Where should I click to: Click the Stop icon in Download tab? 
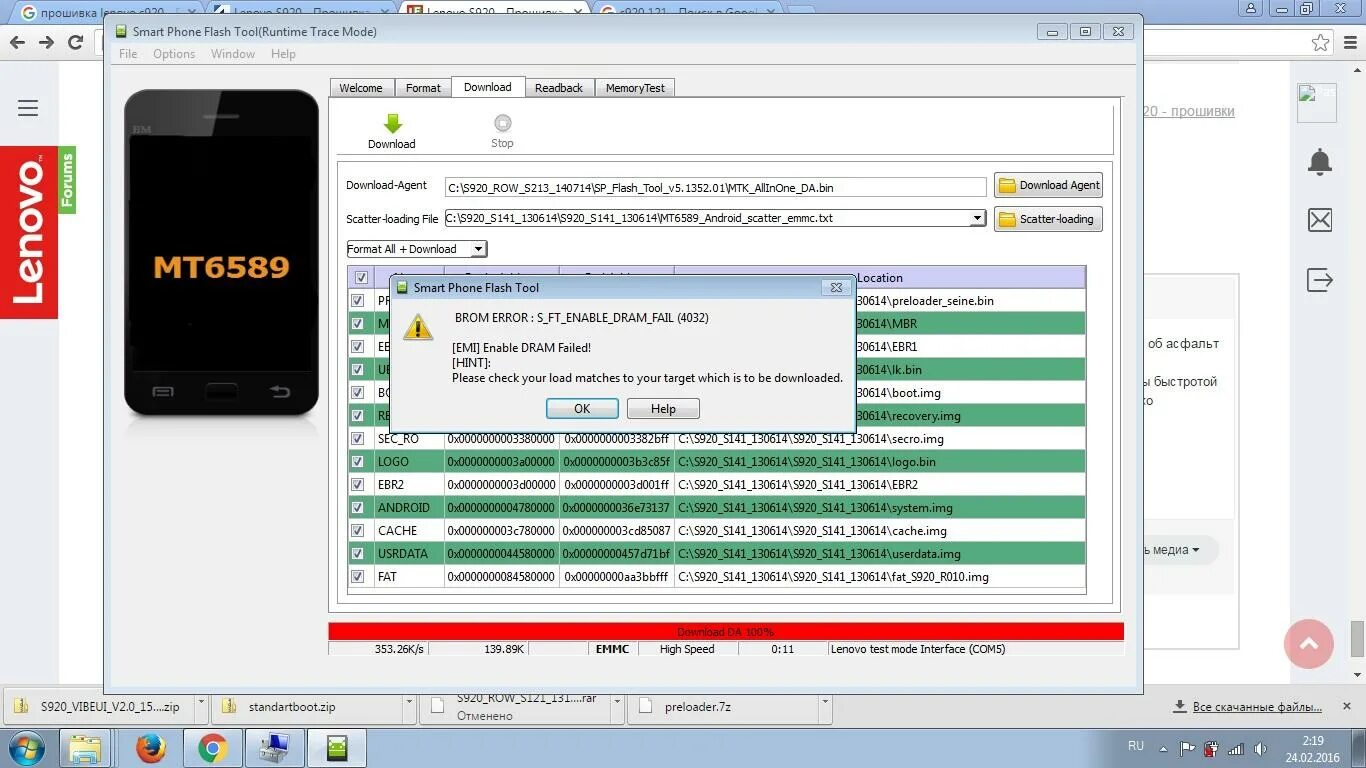[501, 122]
